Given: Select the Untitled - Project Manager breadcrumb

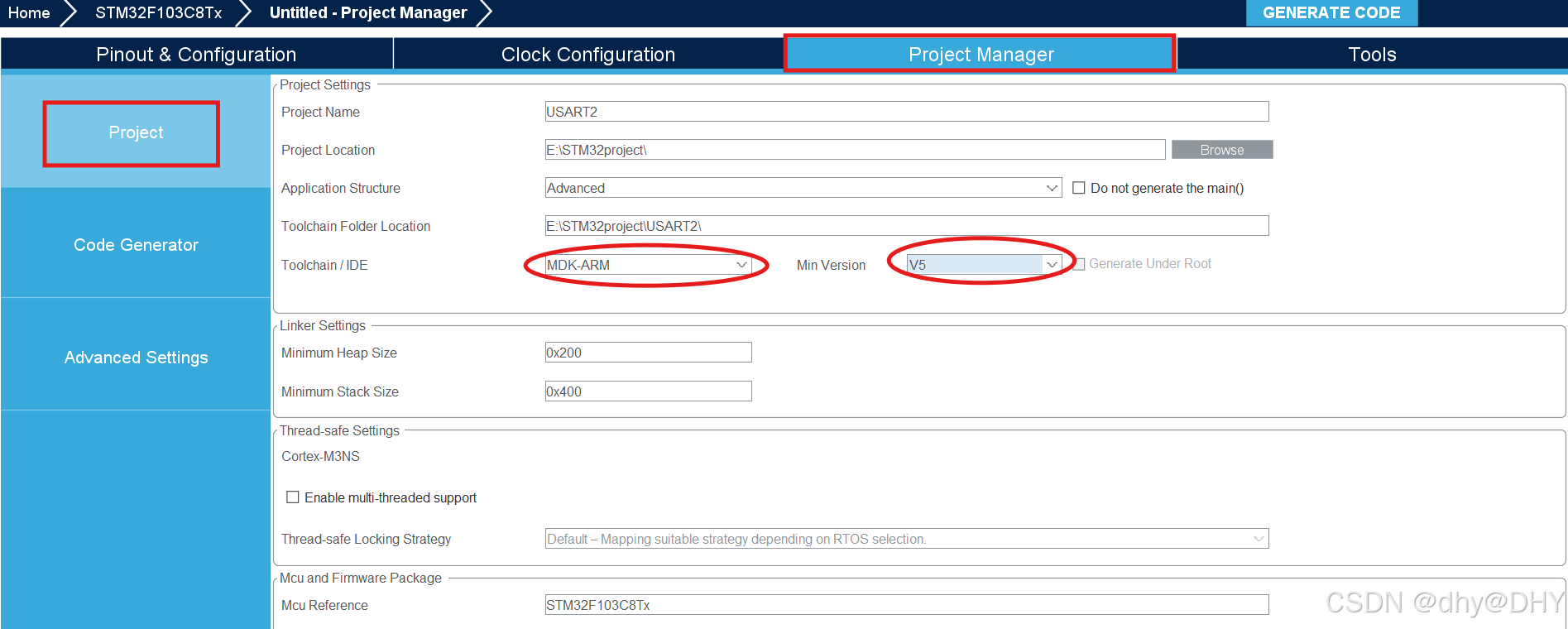Looking at the screenshot, I should [x=368, y=12].
